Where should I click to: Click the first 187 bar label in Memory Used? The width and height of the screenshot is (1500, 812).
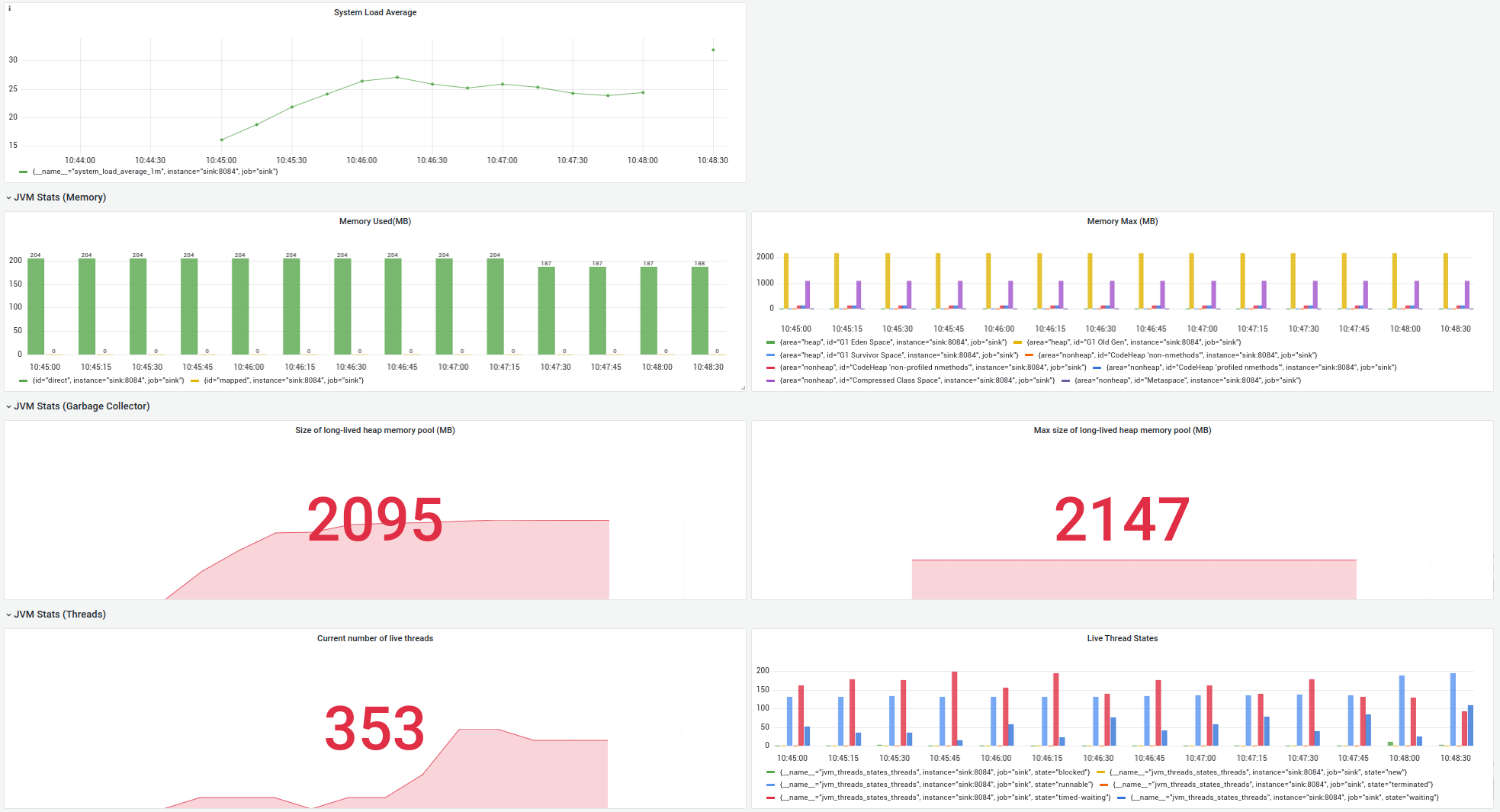click(546, 263)
